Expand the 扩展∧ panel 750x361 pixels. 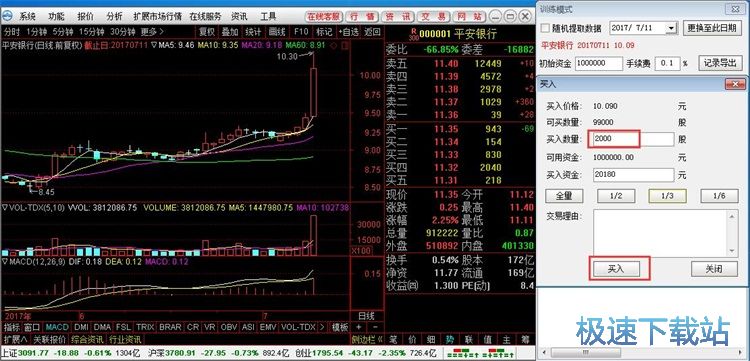tap(16, 339)
